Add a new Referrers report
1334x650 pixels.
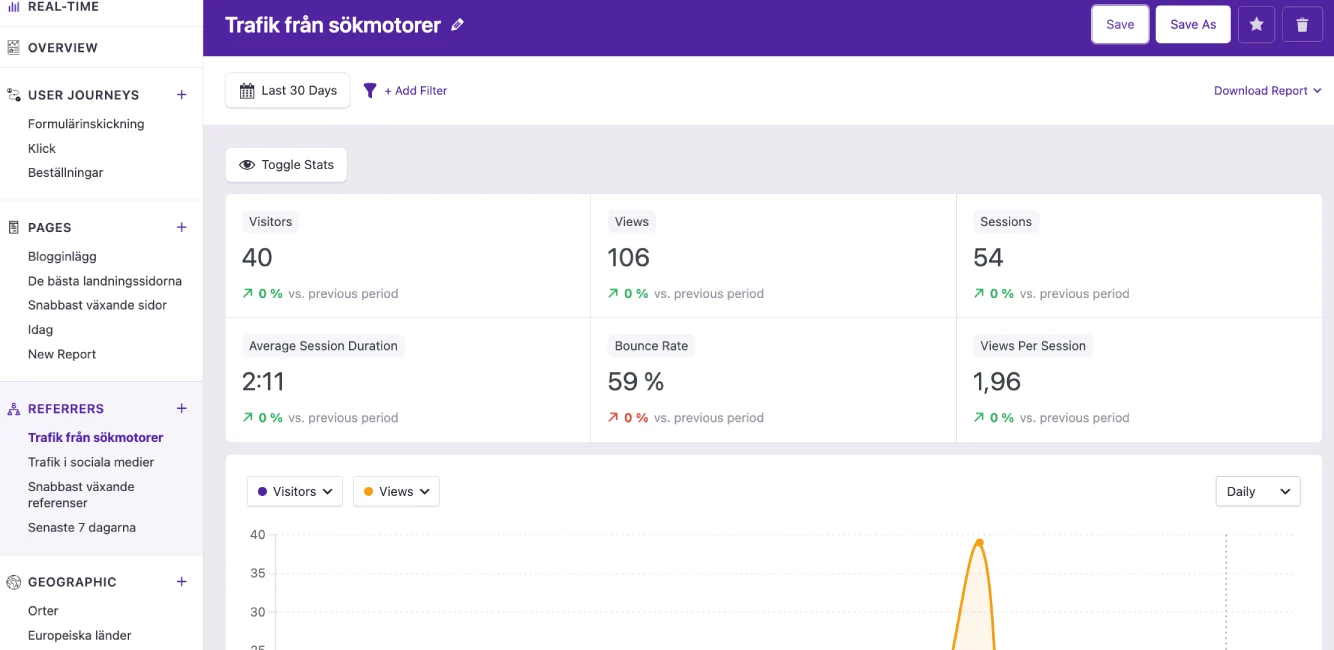coord(182,408)
